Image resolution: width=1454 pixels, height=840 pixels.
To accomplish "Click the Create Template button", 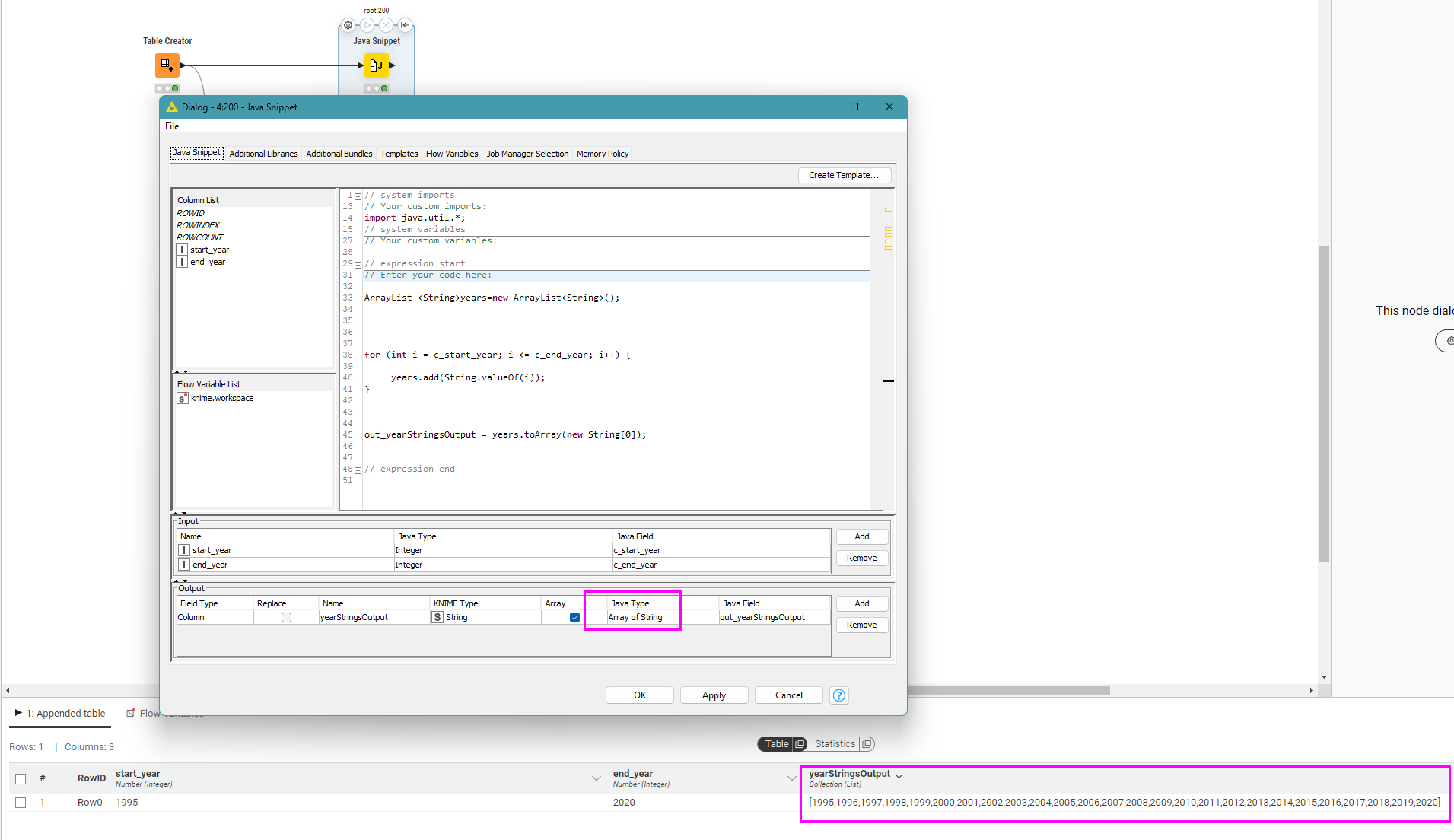I will [x=844, y=175].
